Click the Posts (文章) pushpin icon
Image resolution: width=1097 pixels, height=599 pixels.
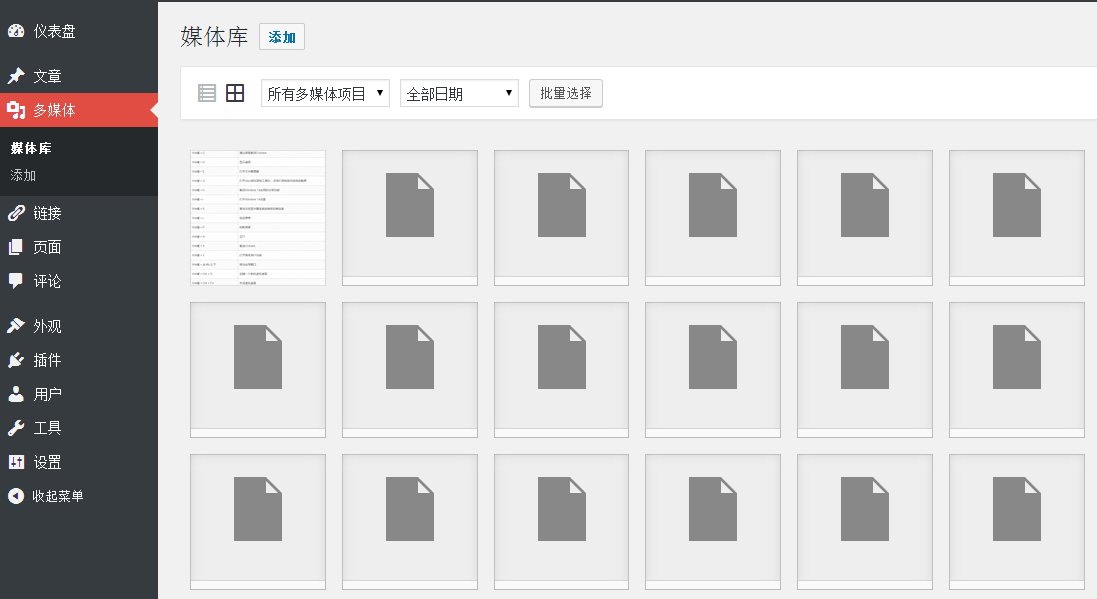(16, 76)
